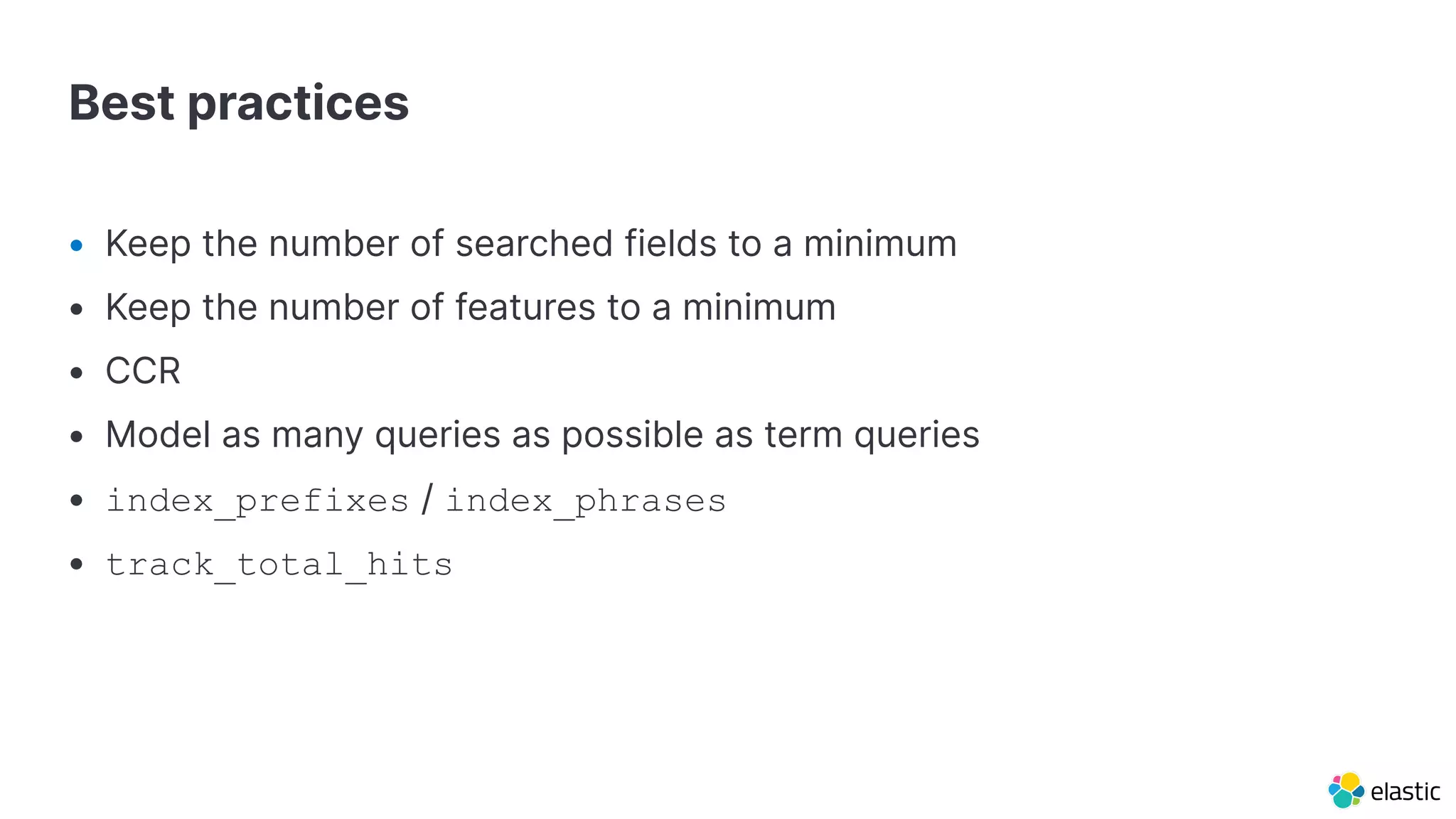
Task: Click the slash between index options
Action: 427,500
